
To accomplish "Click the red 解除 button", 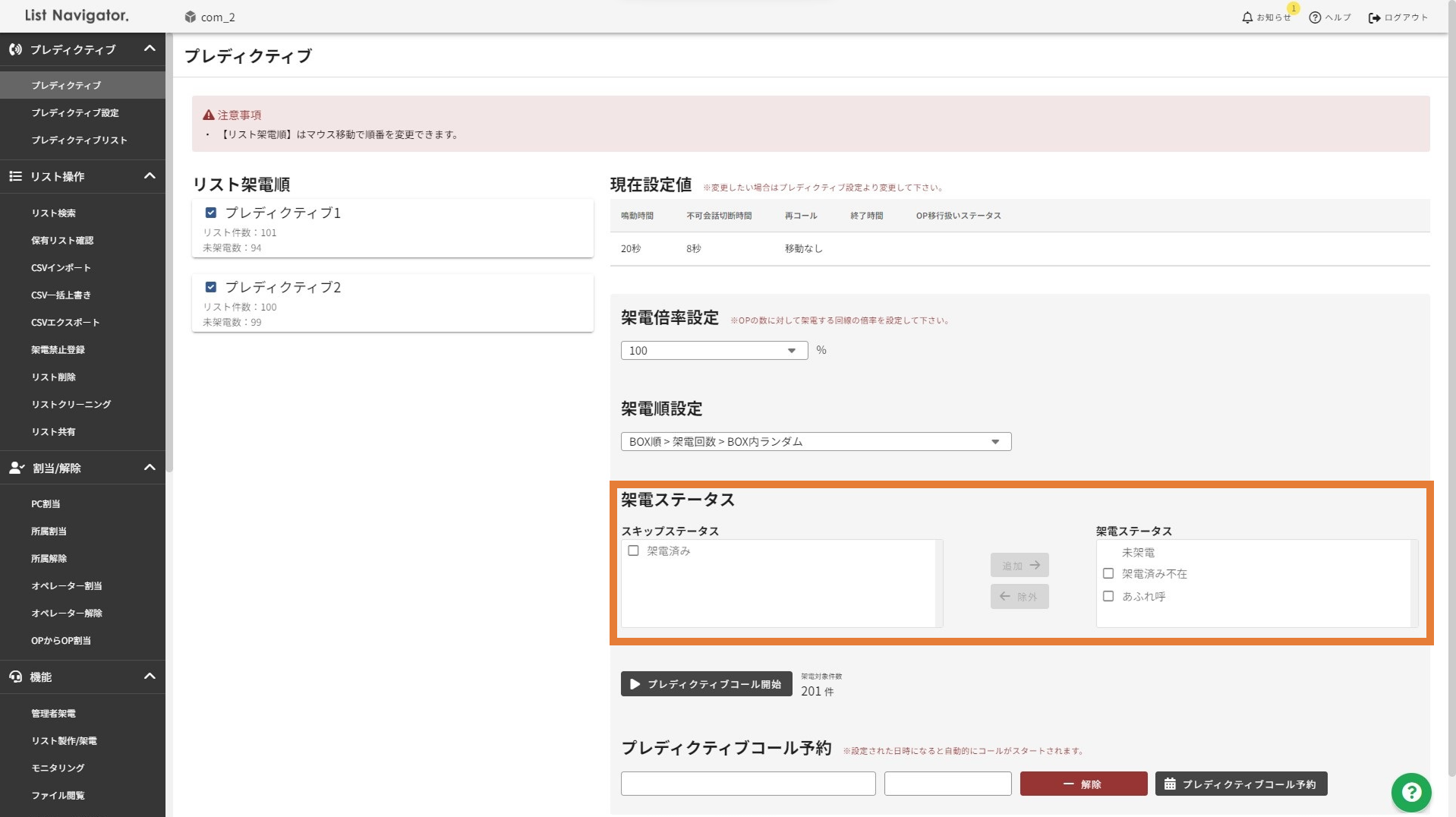I will (1083, 784).
